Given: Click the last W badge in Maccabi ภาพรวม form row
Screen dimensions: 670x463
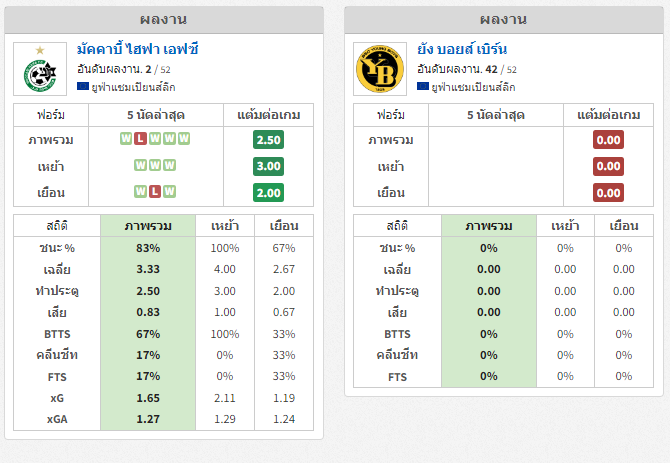Looking at the screenshot, I should pyautogui.click(x=184, y=138).
